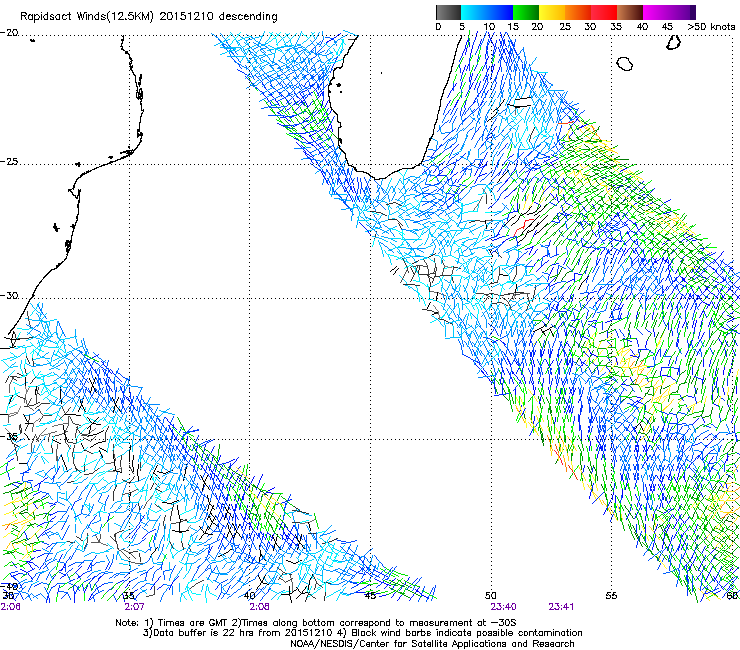Click the yellow 20-25 knots legend swatch
This screenshot has width=740, height=650.
pyautogui.click(x=552, y=12)
